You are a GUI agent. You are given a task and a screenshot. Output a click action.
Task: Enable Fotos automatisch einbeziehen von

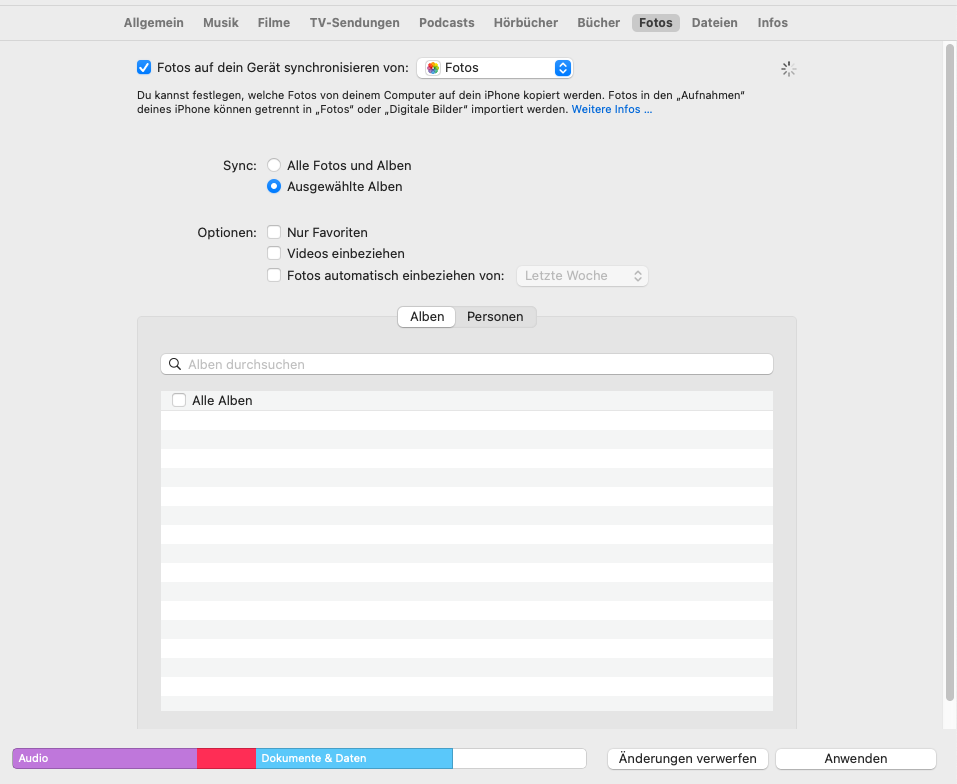(x=274, y=275)
